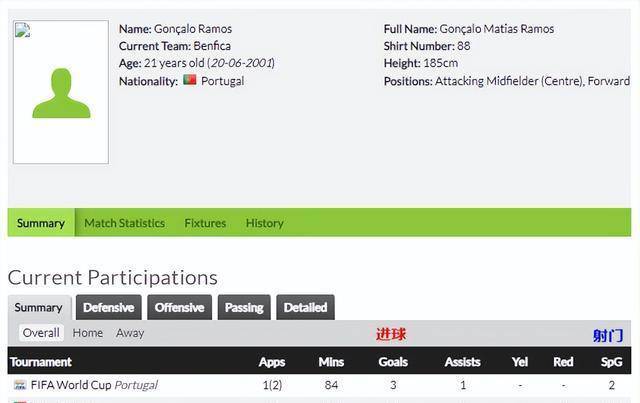This screenshot has width=640, height=403.
Task: Sort table by Assists column
Action: click(462, 362)
